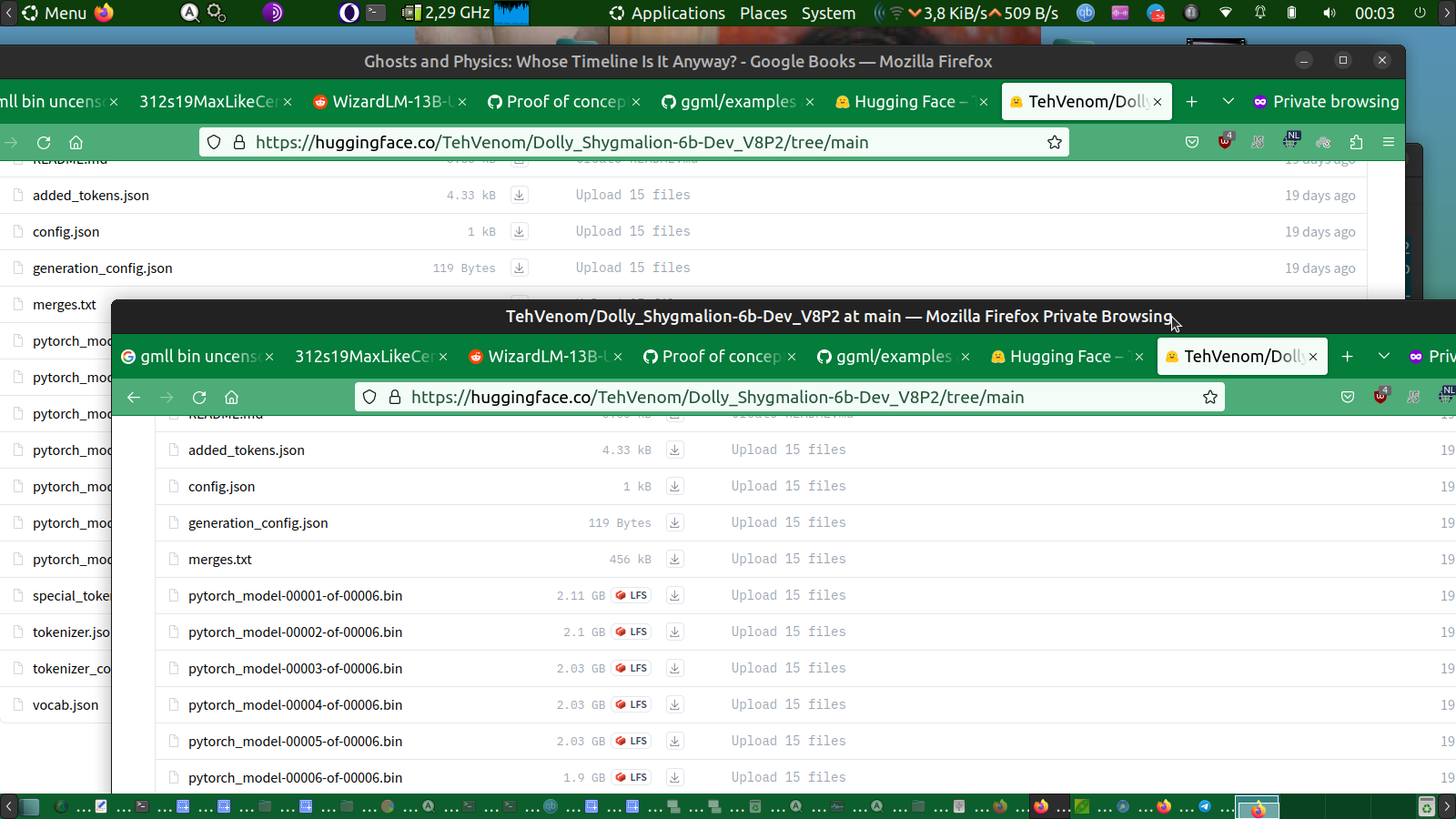
Task: Open generation_config.json file link in front window
Action: (258, 522)
